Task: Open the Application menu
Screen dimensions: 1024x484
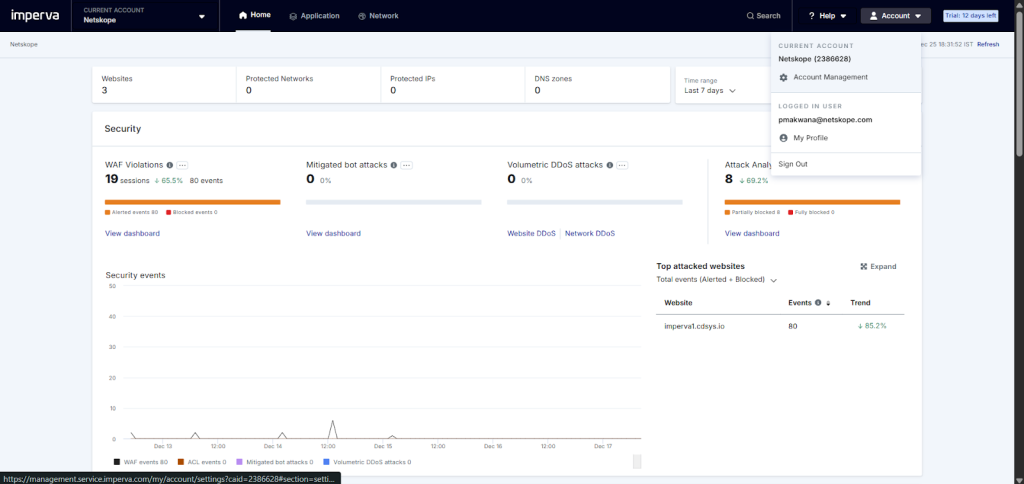Action: tap(314, 16)
